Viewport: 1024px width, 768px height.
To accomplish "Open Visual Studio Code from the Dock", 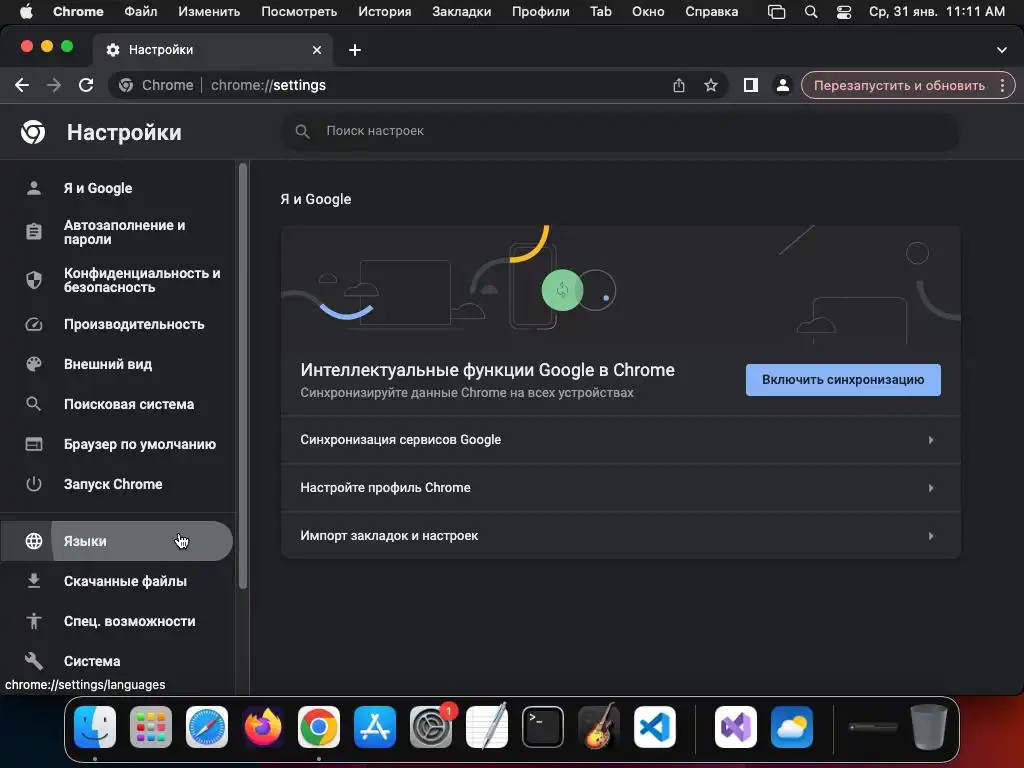I will coord(655,727).
